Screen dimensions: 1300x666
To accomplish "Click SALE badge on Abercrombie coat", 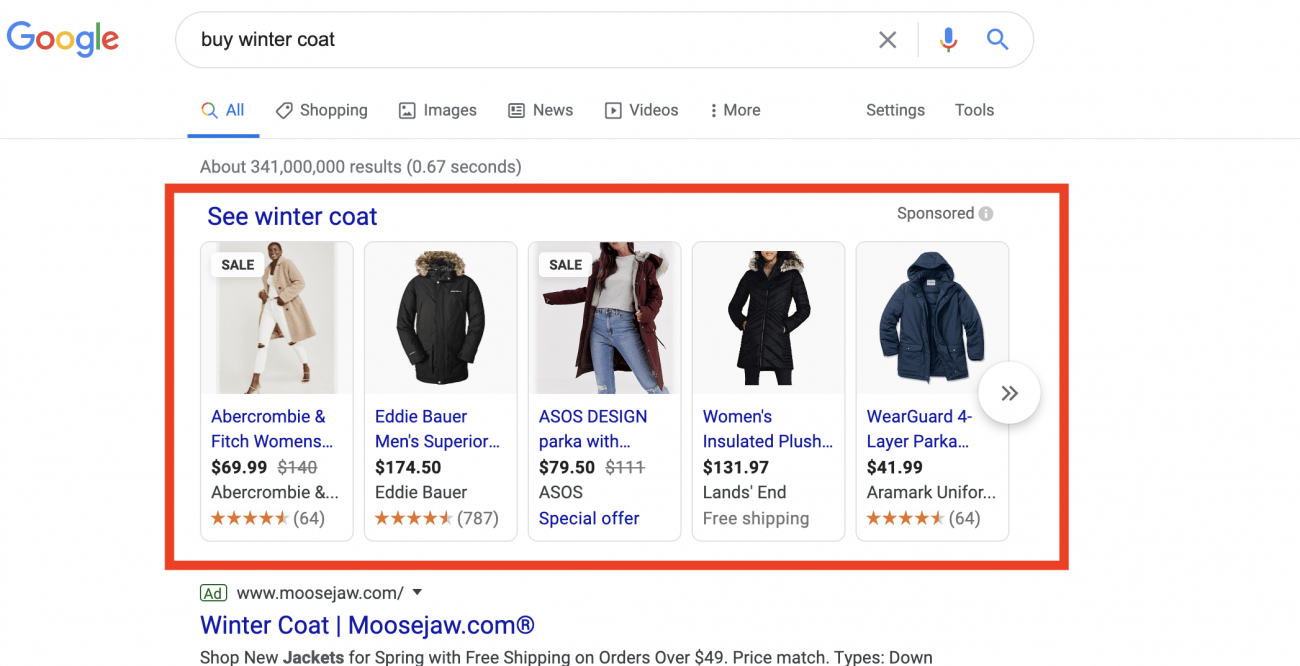I will [x=238, y=265].
